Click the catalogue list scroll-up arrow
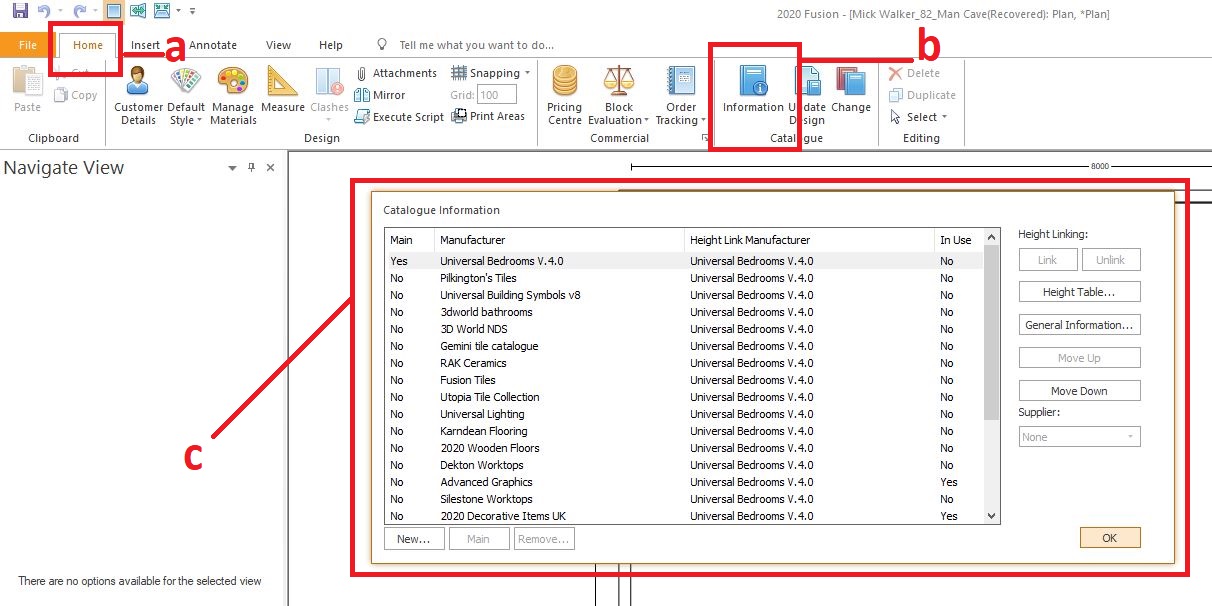This screenshot has height=606, width=1212. pyautogui.click(x=992, y=238)
